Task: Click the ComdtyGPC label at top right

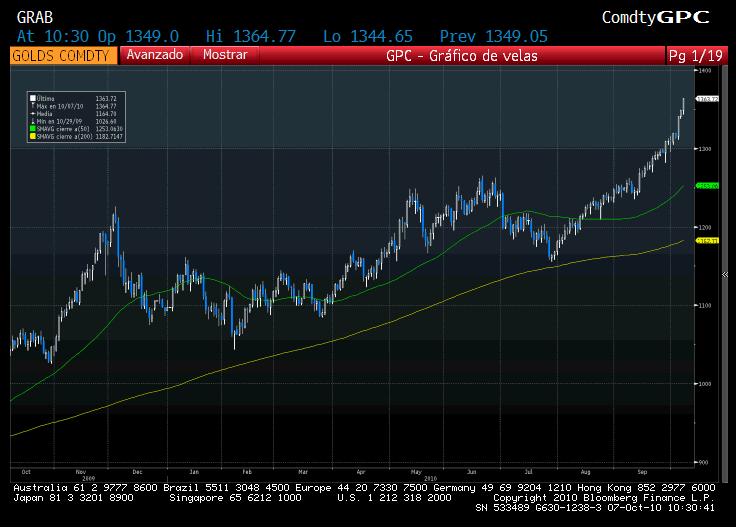Action: click(656, 17)
